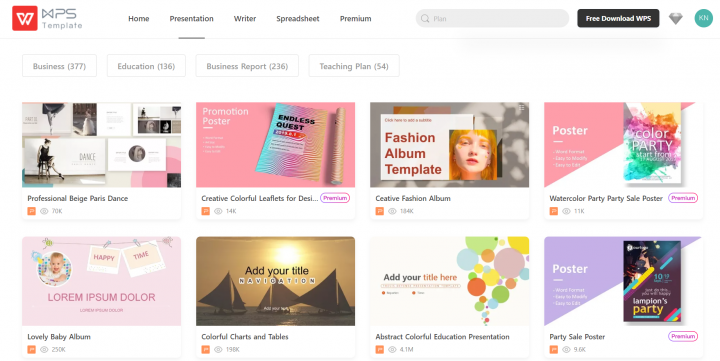Click Free Download WPS button
The width and height of the screenshot is (720, 361).
tap(618, 18)
